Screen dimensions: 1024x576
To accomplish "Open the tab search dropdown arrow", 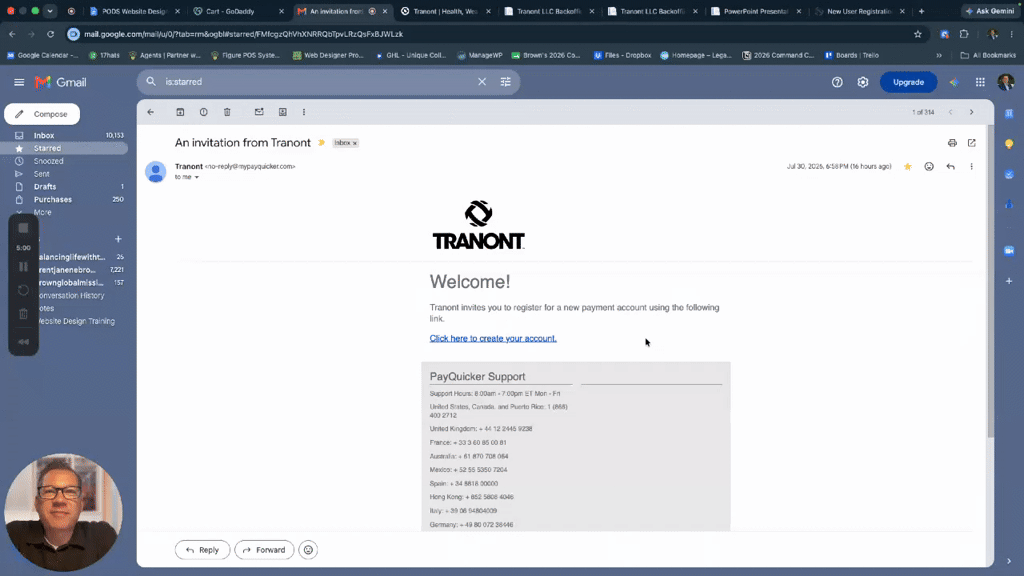I will point(50,11).
